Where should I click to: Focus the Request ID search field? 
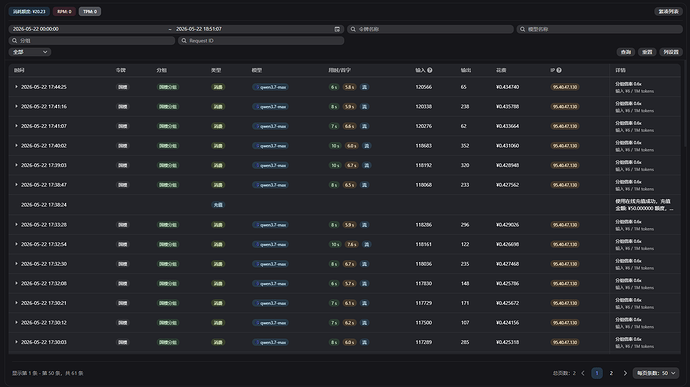pos(261,41)
